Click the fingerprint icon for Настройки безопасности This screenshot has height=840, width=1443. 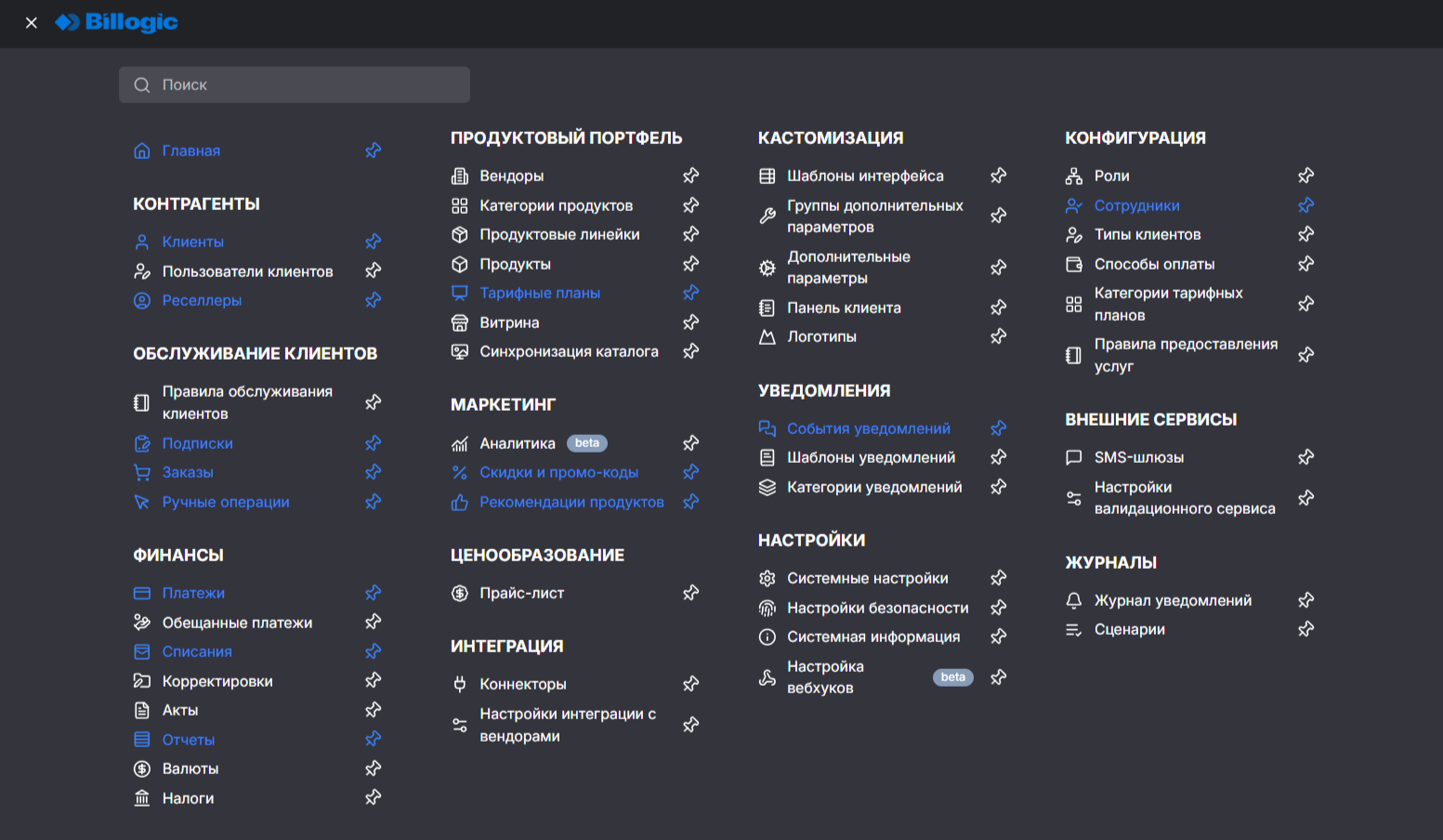(767, 608)
